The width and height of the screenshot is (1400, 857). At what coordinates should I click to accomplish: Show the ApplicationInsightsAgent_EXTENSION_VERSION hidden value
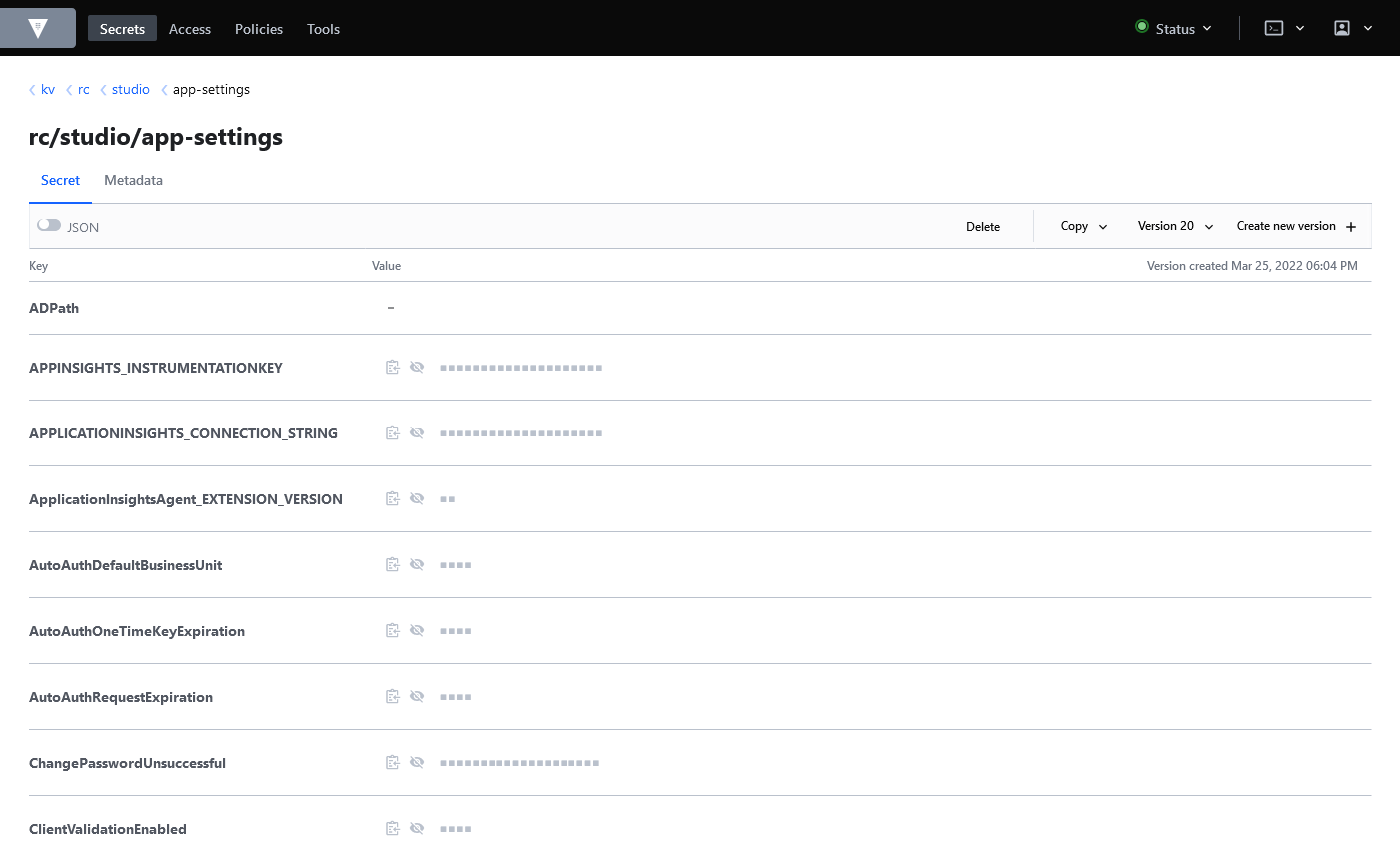coord(417,499)
